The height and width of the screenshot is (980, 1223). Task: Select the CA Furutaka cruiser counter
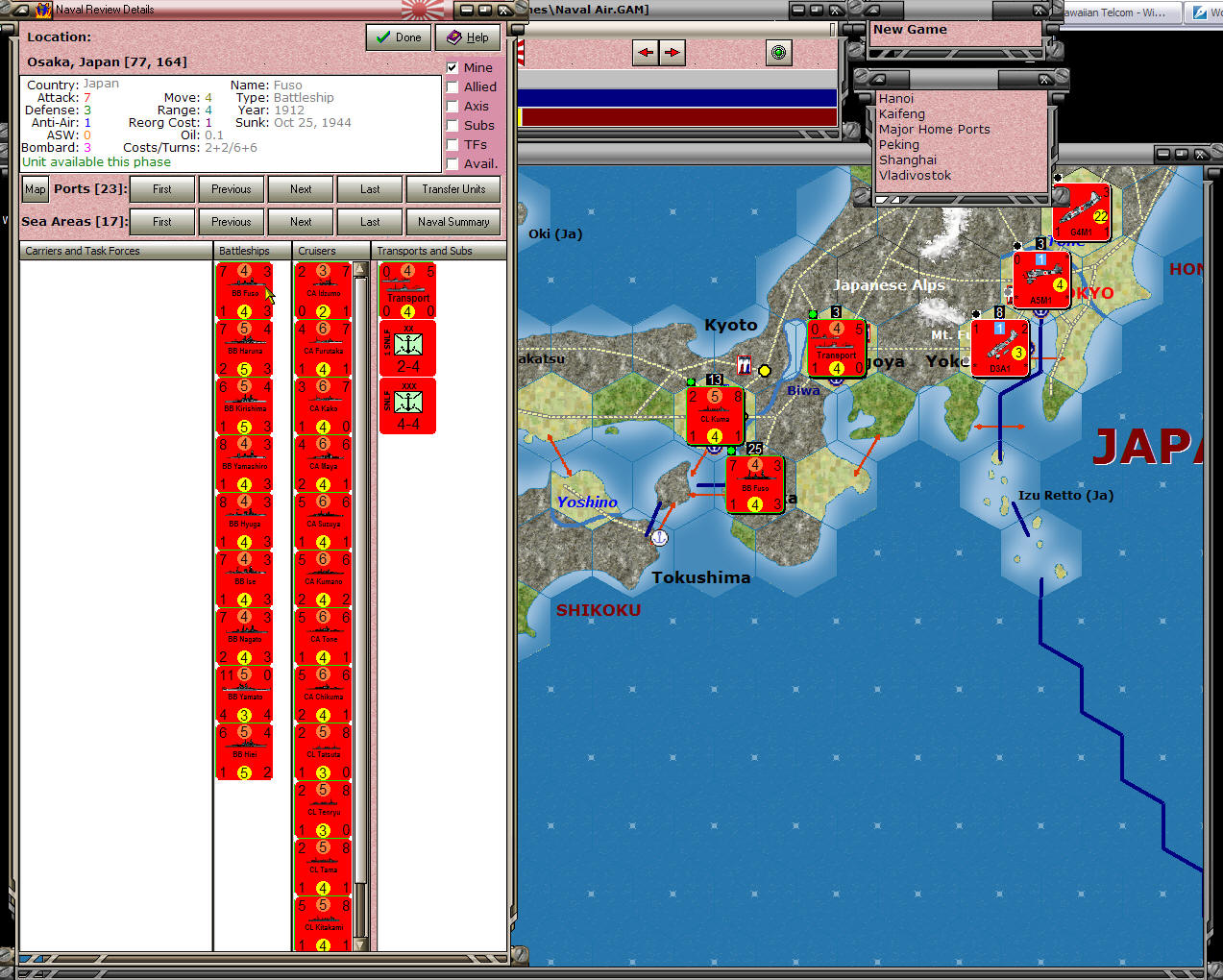click(323, 348)
